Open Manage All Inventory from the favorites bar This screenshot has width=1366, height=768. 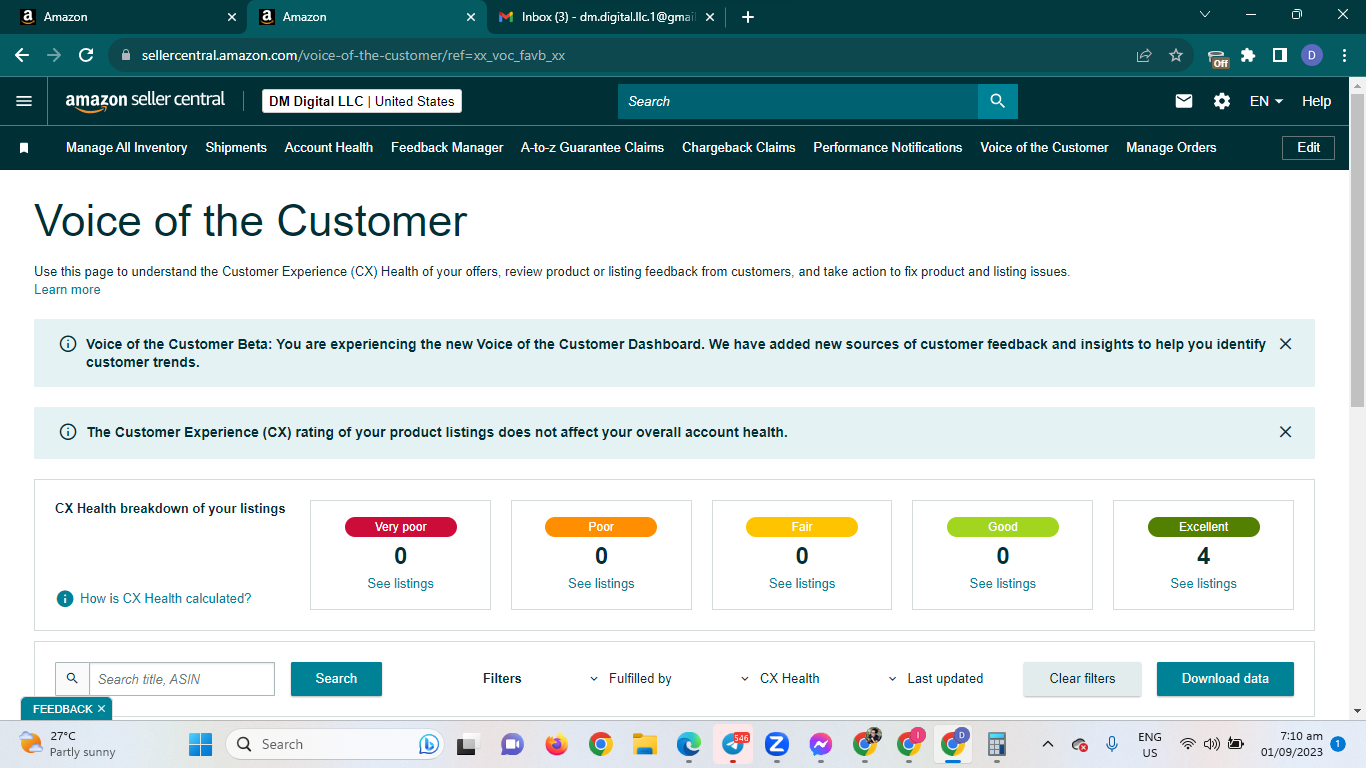(127, 148)
